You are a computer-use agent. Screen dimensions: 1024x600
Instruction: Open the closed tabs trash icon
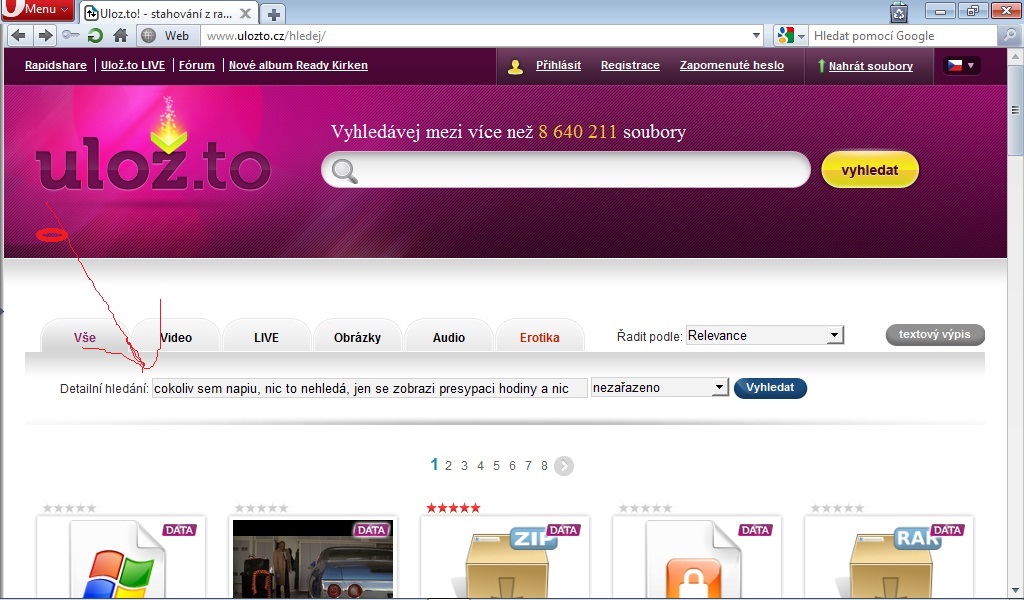[x=899, y=12]
